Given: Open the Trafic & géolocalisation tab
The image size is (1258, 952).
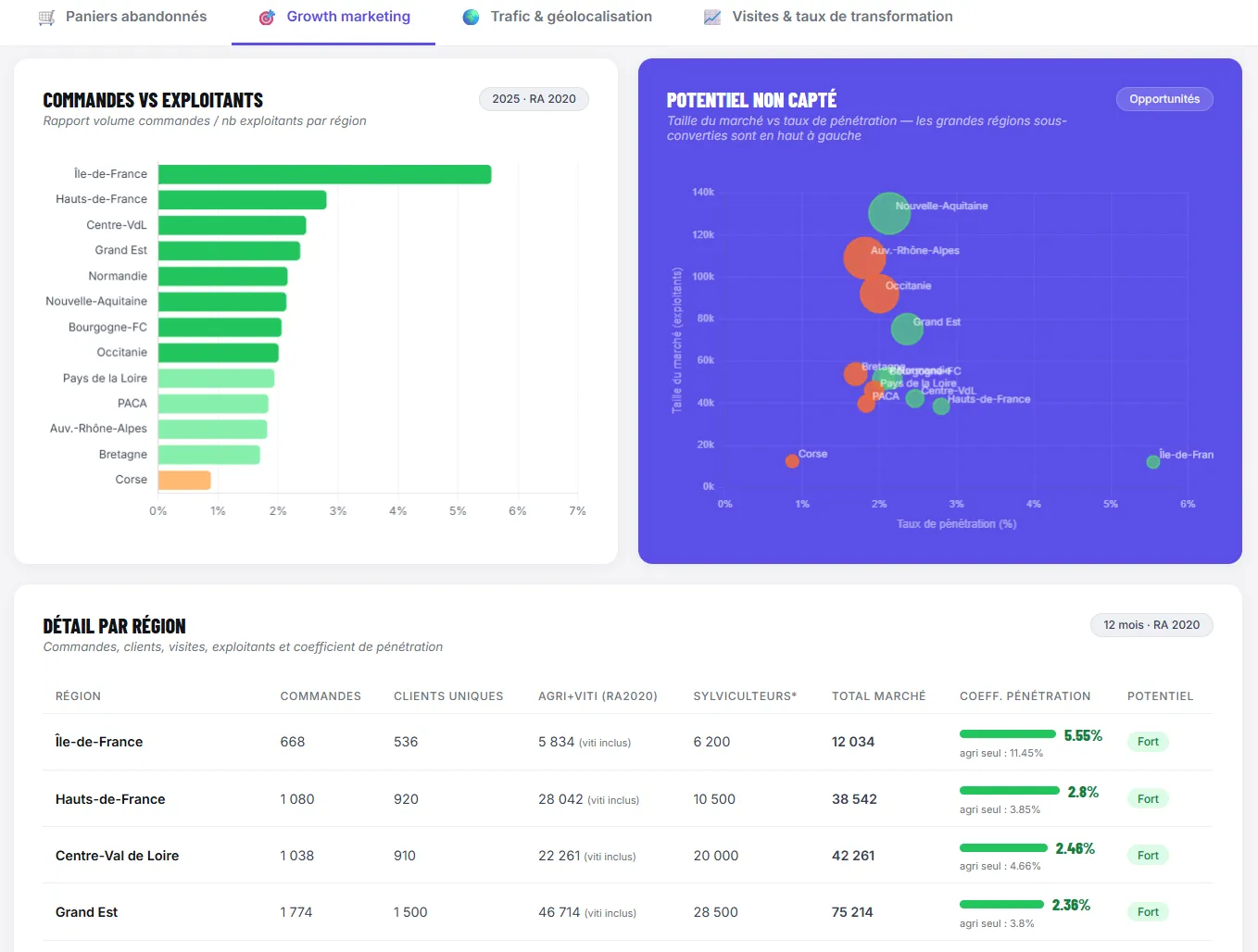Looking at the screenshot, I should click(x=557, y=18).
